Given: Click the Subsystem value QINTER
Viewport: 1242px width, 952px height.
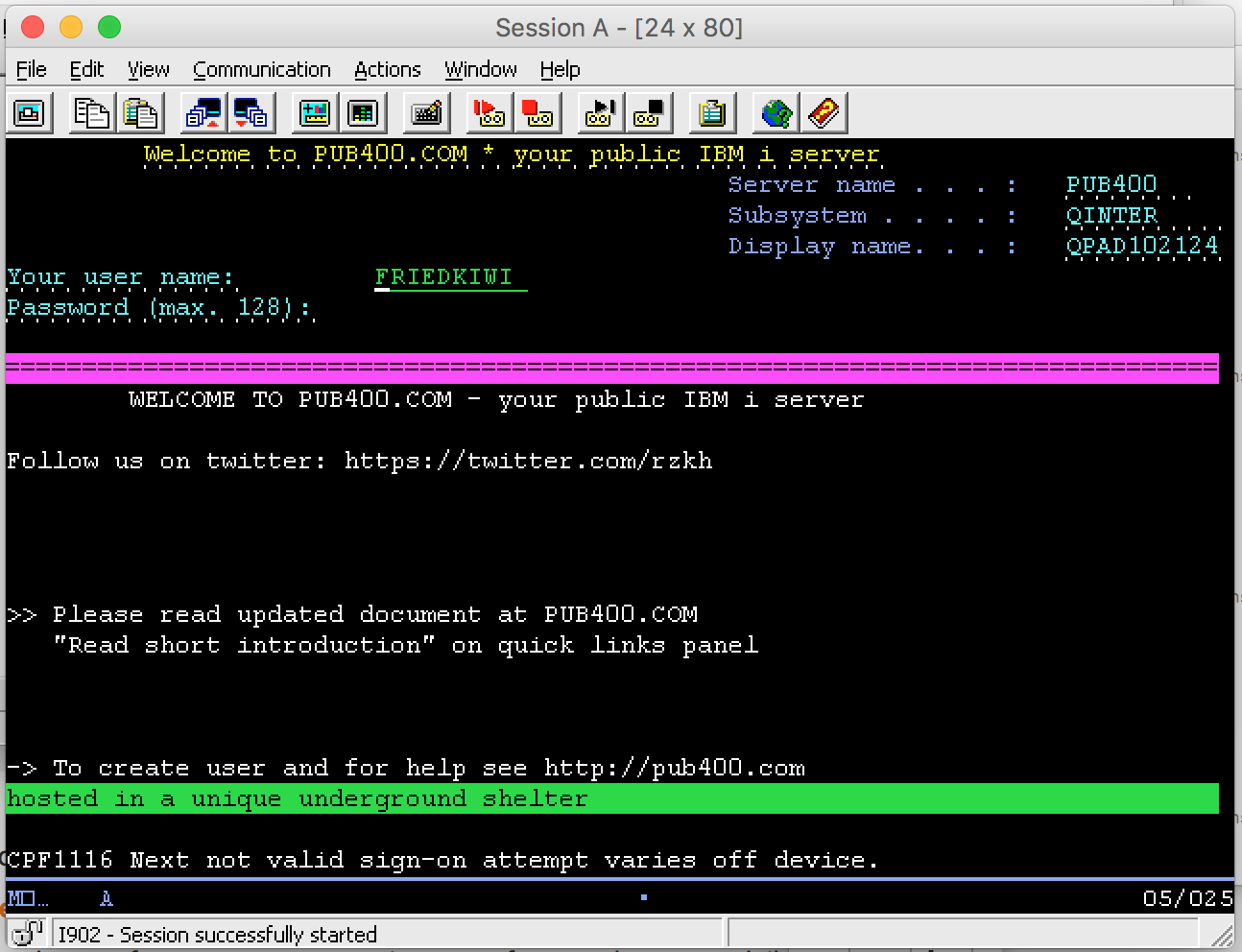Looking at the screenshot, I should point(1111,215).
